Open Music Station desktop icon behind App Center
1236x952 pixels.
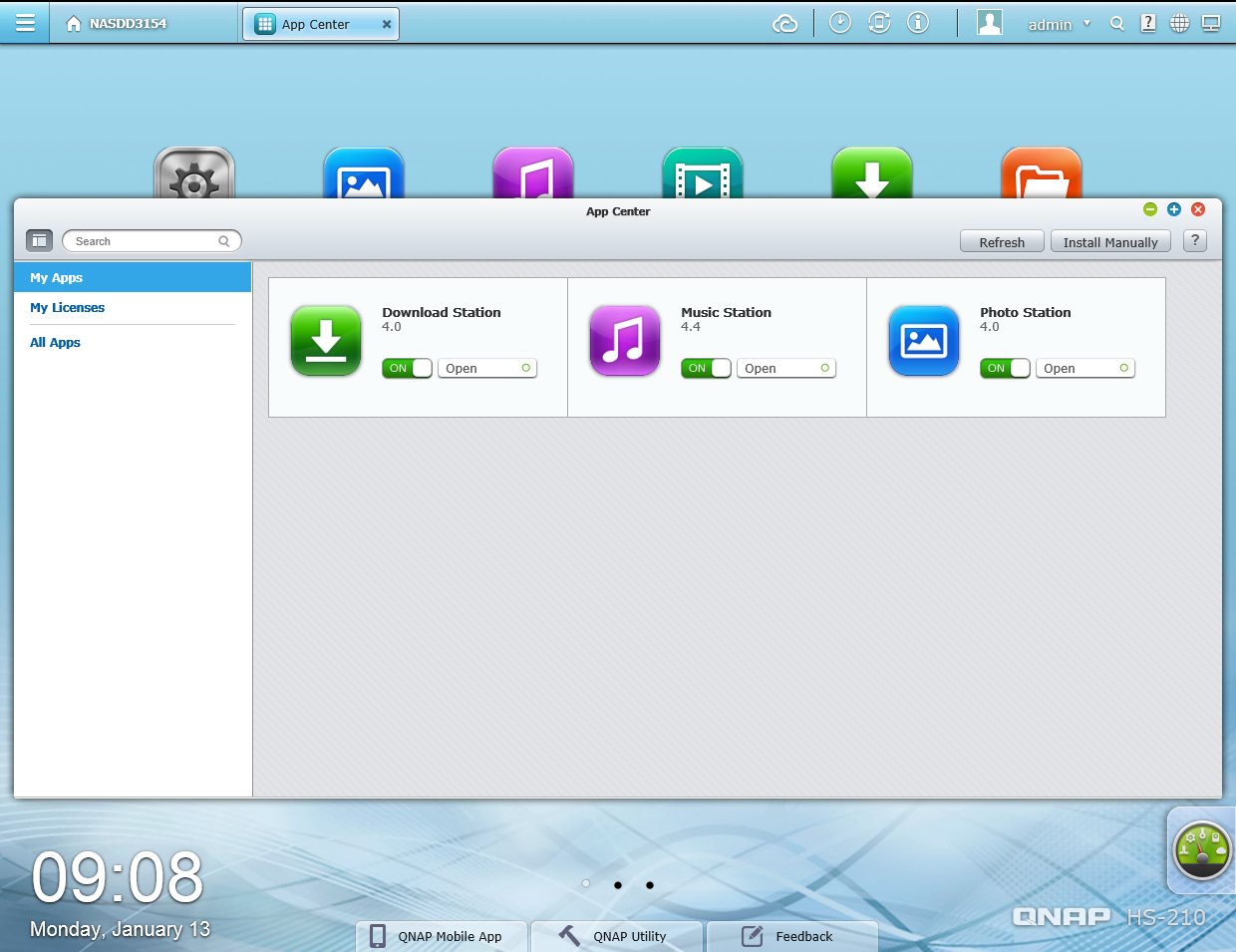(x=533, y=172)
